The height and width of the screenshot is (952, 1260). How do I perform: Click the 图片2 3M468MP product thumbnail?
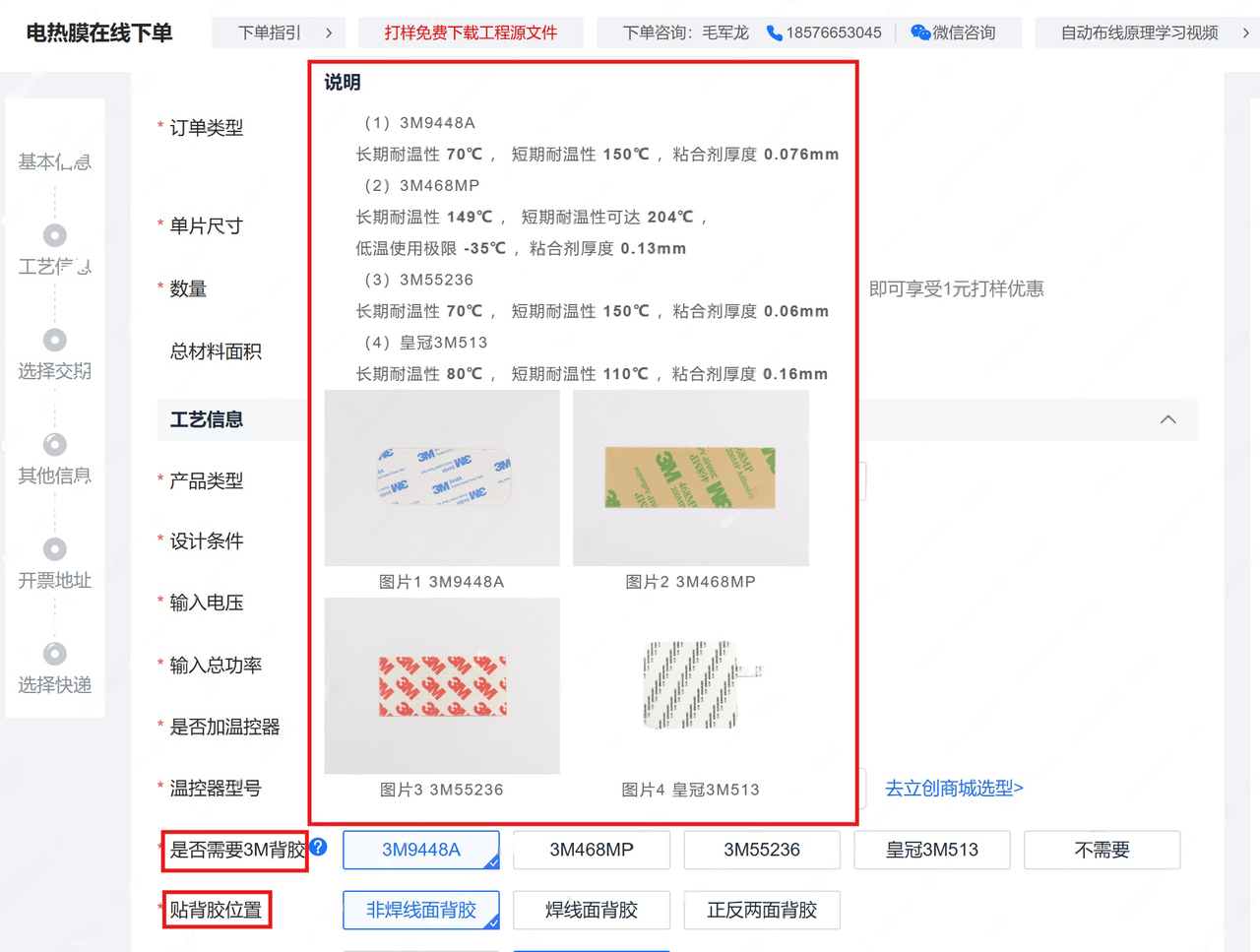point(690,478)
